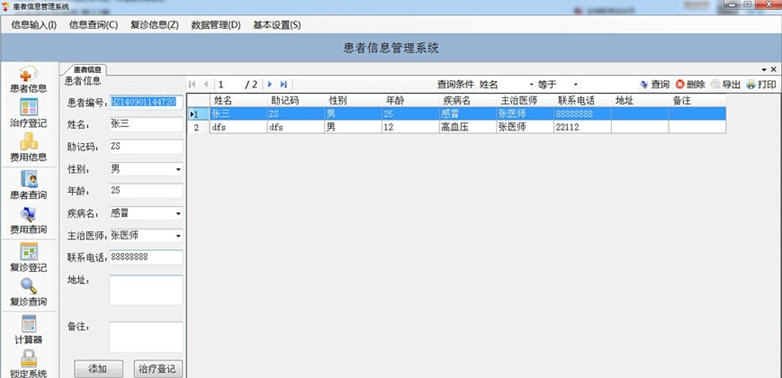Viewport: 782px width, 378px height.
Task: Launch 计算器 from the sidebar
Action: point(29,330)
